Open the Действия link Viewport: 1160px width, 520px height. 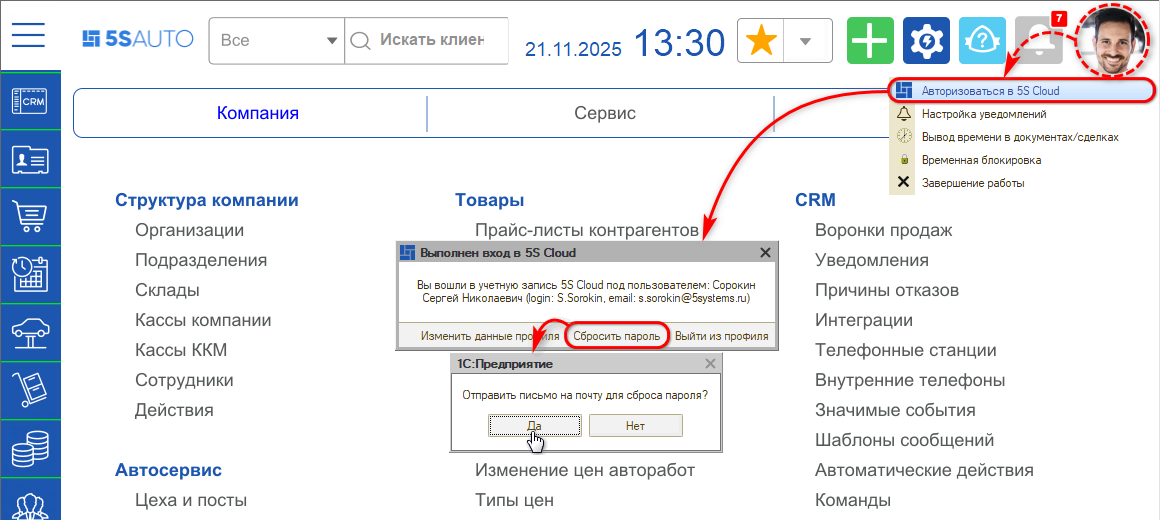[175, 410]
